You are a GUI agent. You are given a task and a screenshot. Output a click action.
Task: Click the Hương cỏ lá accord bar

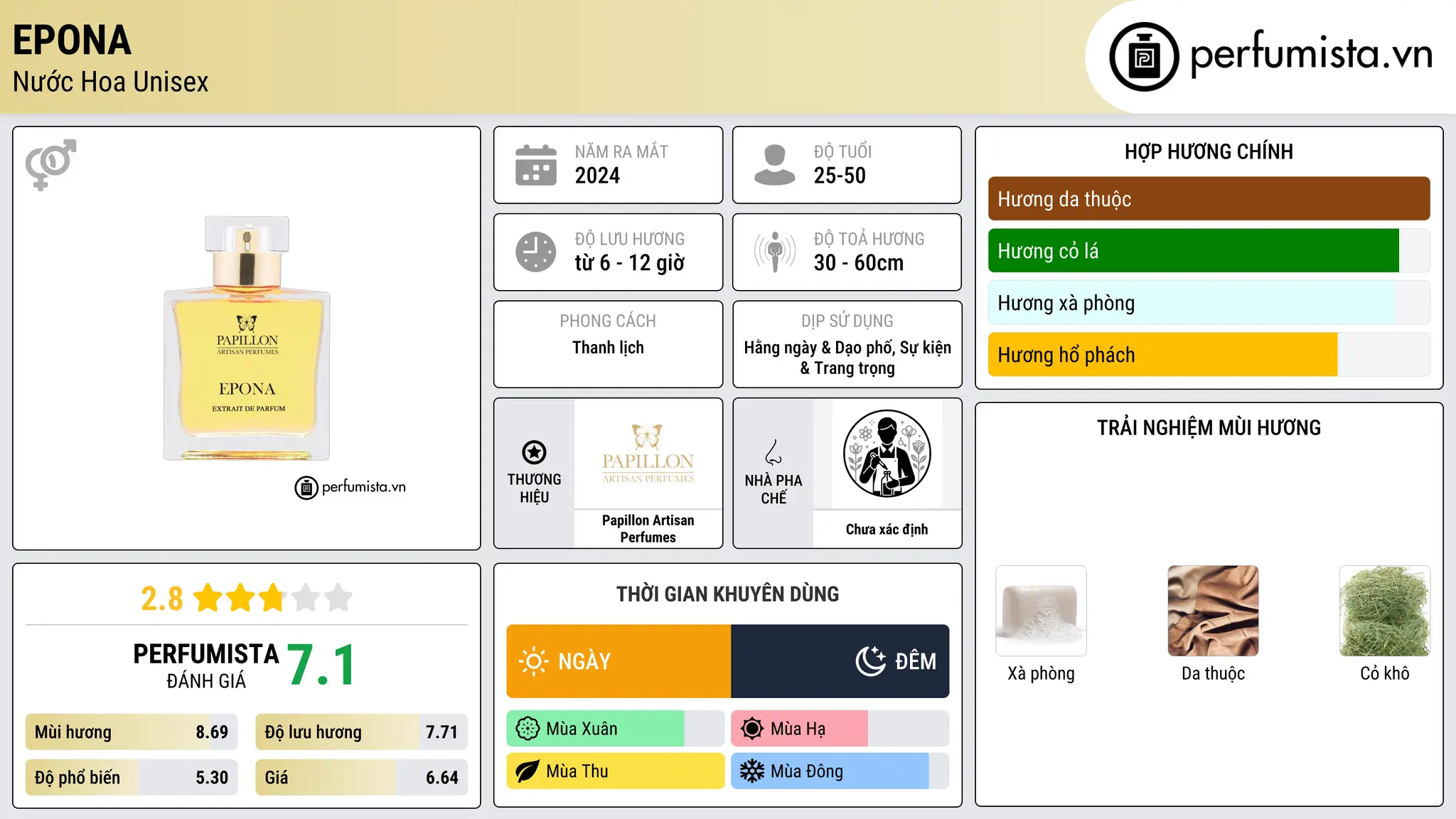1209,251
